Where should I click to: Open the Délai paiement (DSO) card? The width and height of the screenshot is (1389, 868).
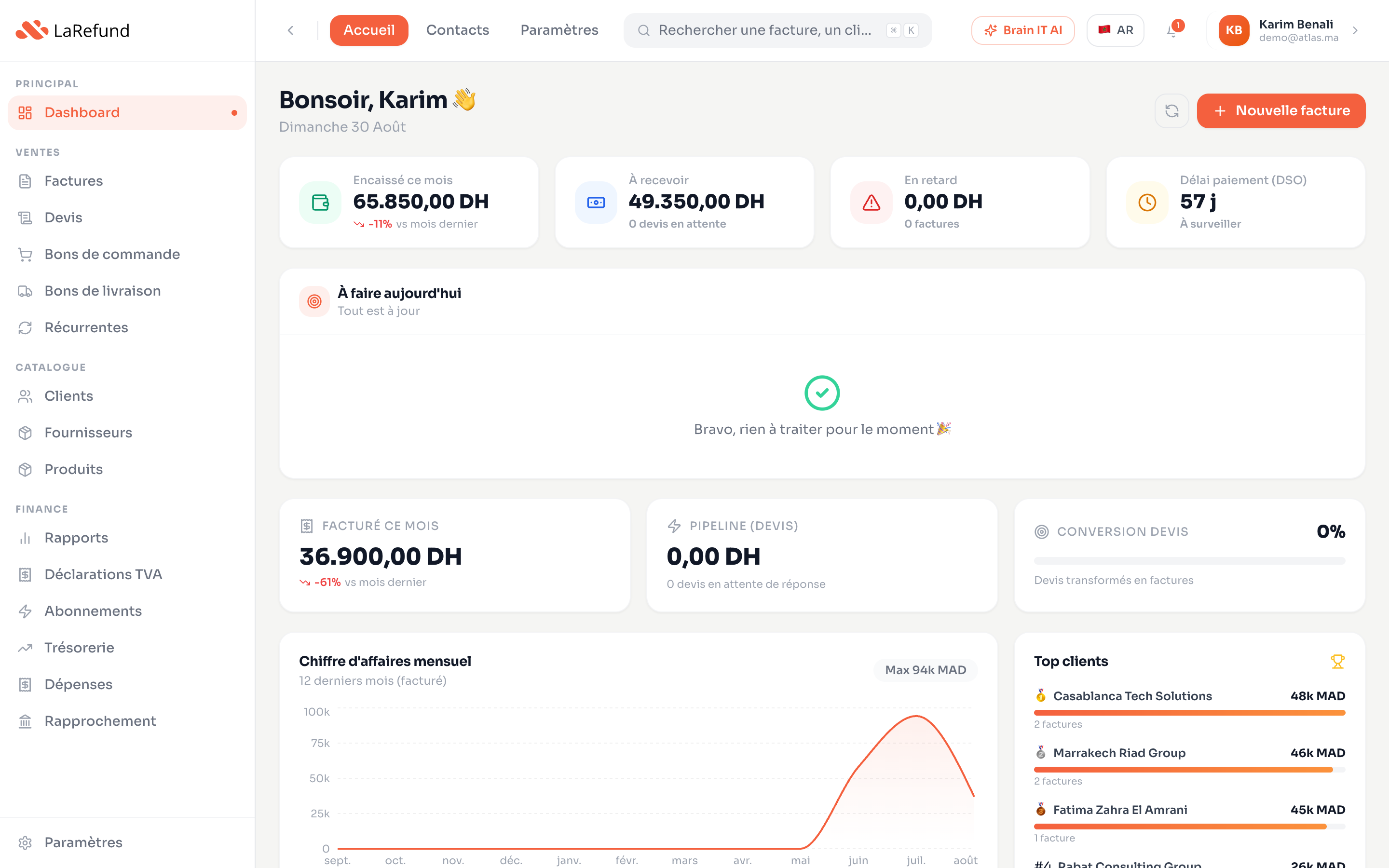point(1235,203)
